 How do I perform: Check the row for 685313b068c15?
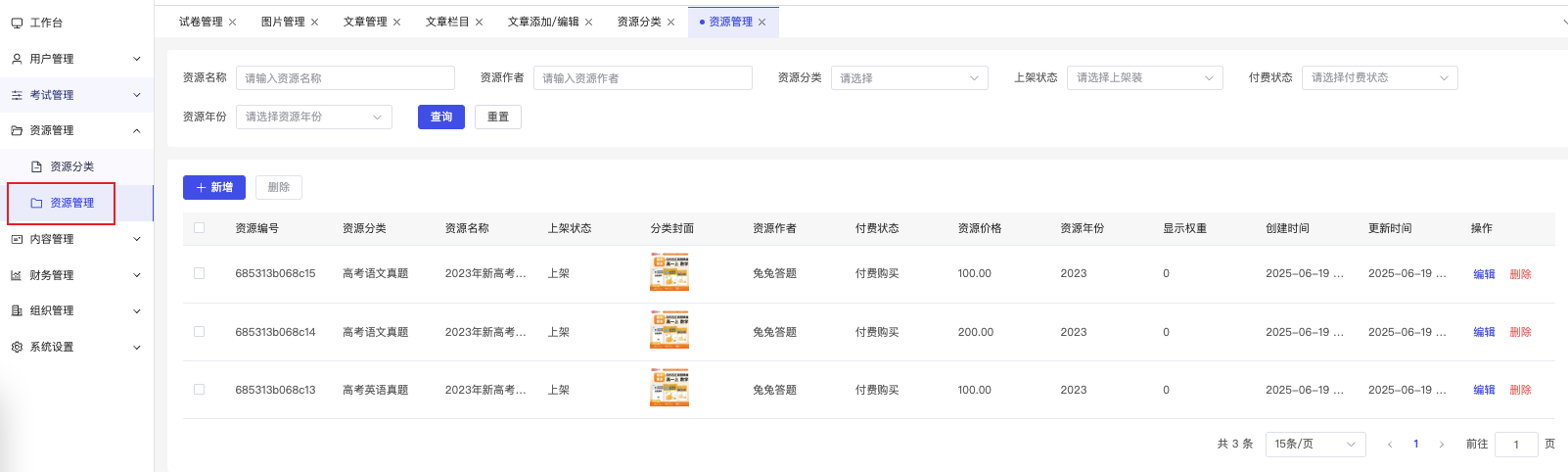pyautogui.click(x=200, y=273)
